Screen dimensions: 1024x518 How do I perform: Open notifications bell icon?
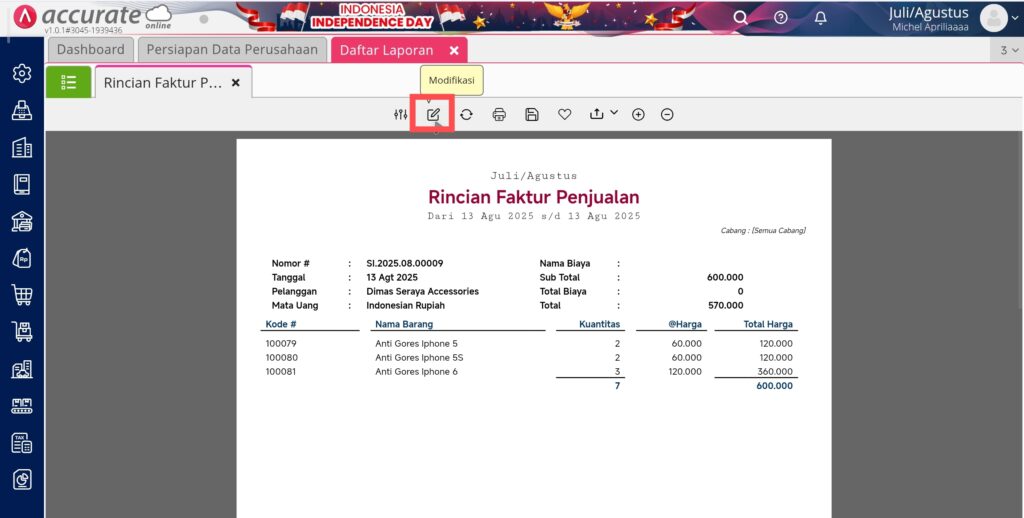pos(821,18)
